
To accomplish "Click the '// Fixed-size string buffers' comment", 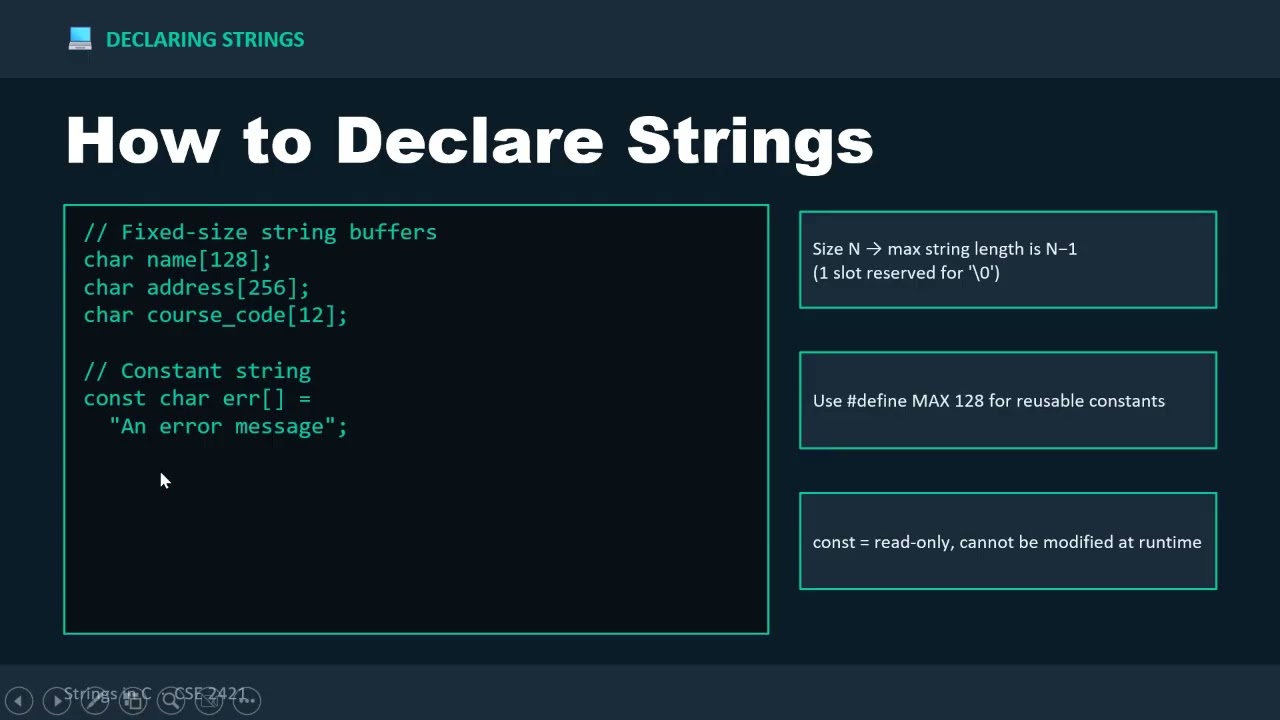I will [x=260, y=232].
